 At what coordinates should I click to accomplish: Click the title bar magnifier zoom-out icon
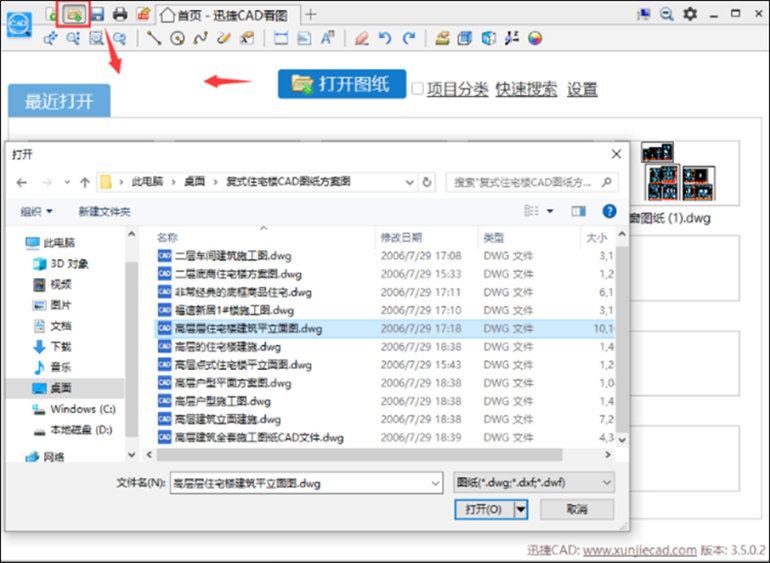[666, 14]
